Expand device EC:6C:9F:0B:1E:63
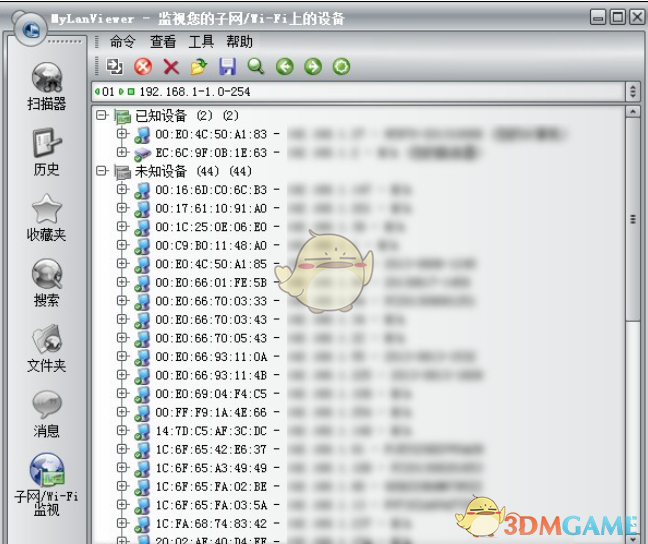 122,152
